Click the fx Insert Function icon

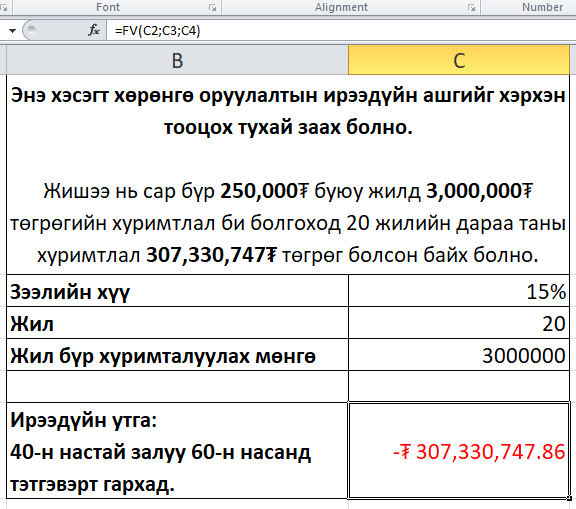pyautogui.click(x=94, y=30)
